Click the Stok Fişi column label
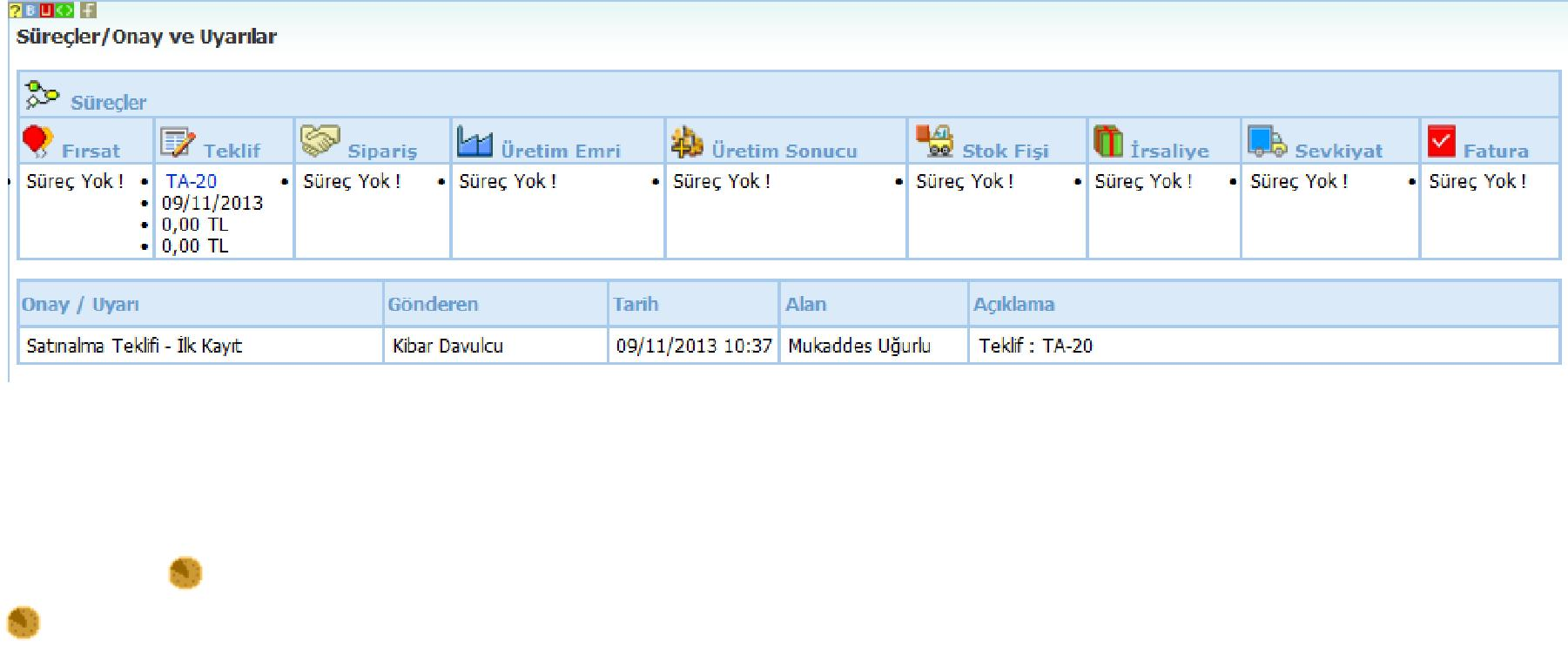The height and width of the screenshot is (646, 1568). (x=1006, y=151)
